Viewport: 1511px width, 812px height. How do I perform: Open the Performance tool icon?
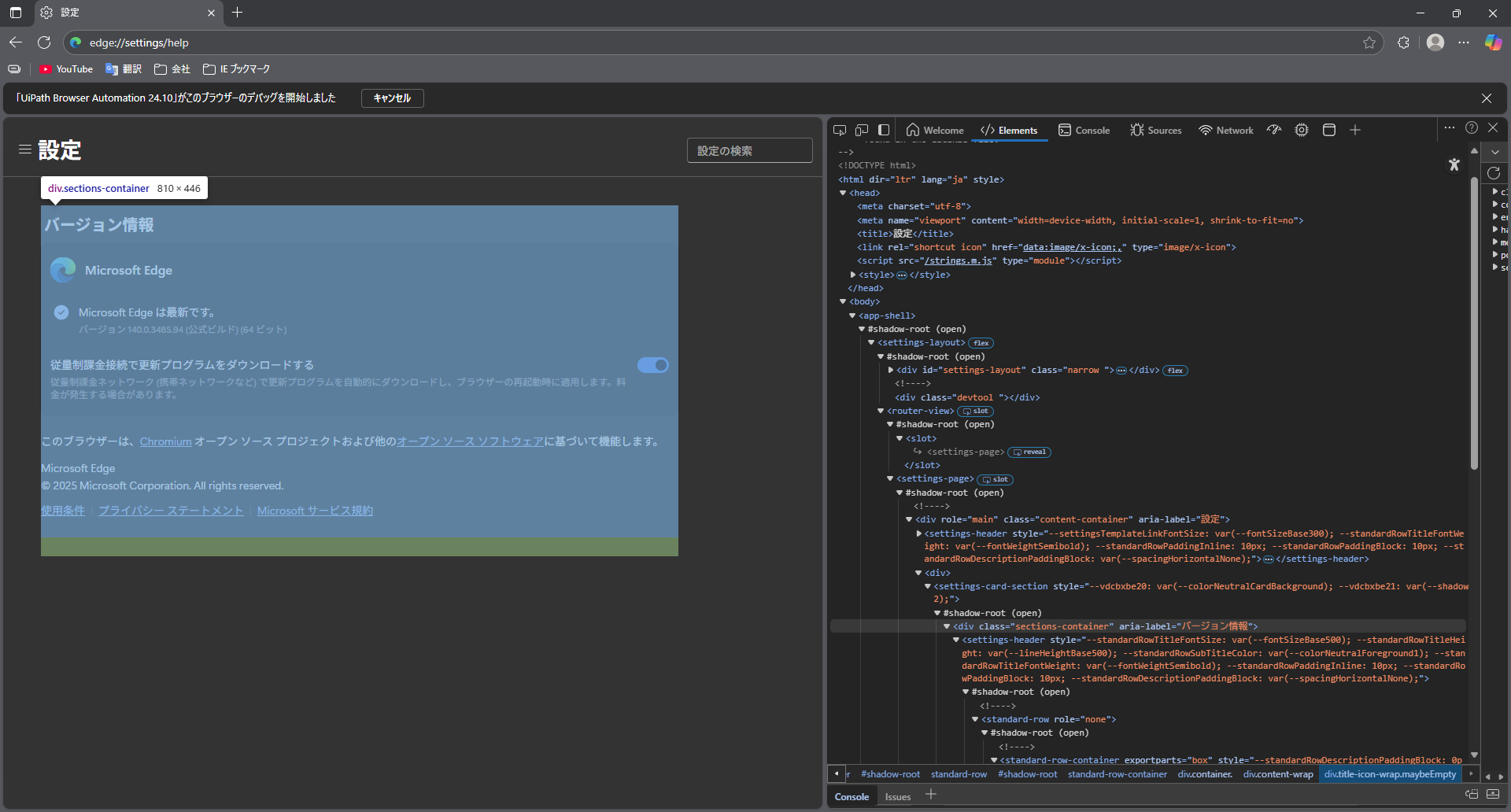point(1274,130)
